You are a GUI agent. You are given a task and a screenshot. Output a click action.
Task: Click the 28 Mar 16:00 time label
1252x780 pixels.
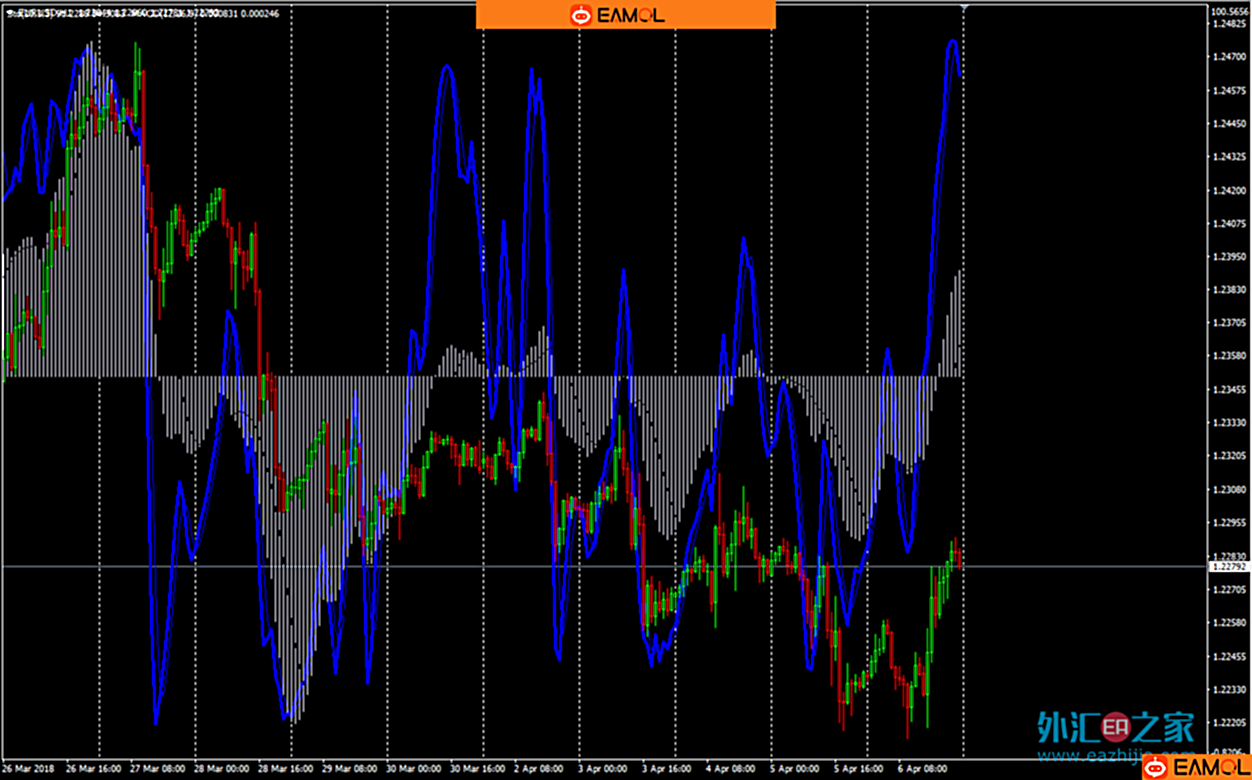(287, 768)
